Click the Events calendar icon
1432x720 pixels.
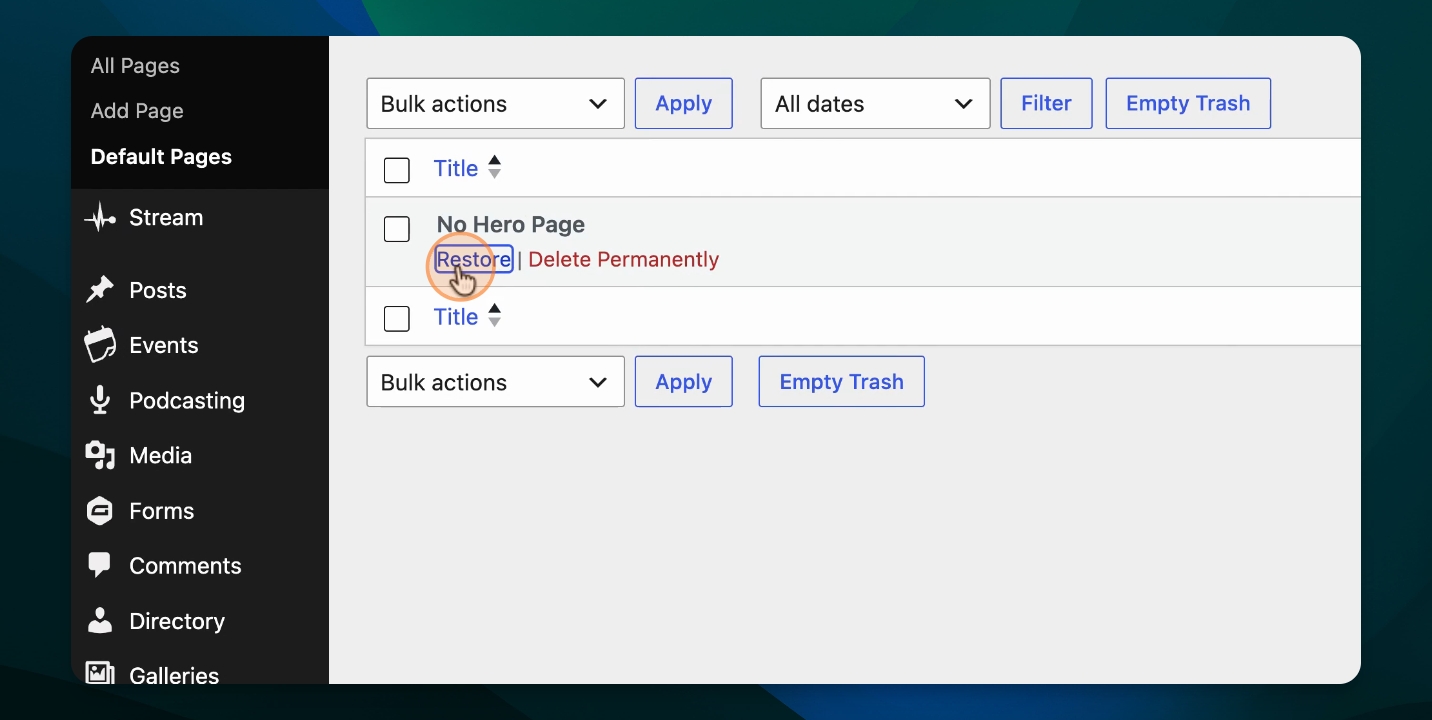[100, 345]
